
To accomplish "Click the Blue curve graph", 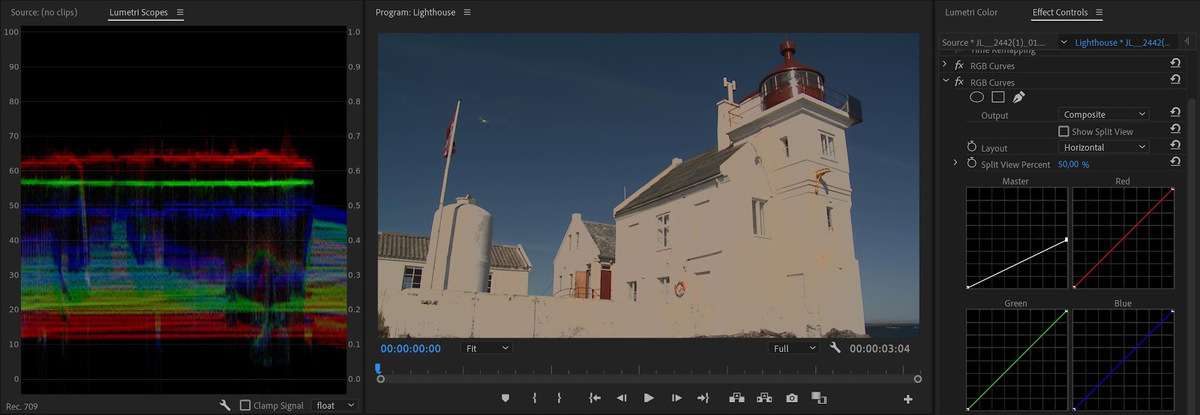I will pyautogui.click(x=1123, y=360).
